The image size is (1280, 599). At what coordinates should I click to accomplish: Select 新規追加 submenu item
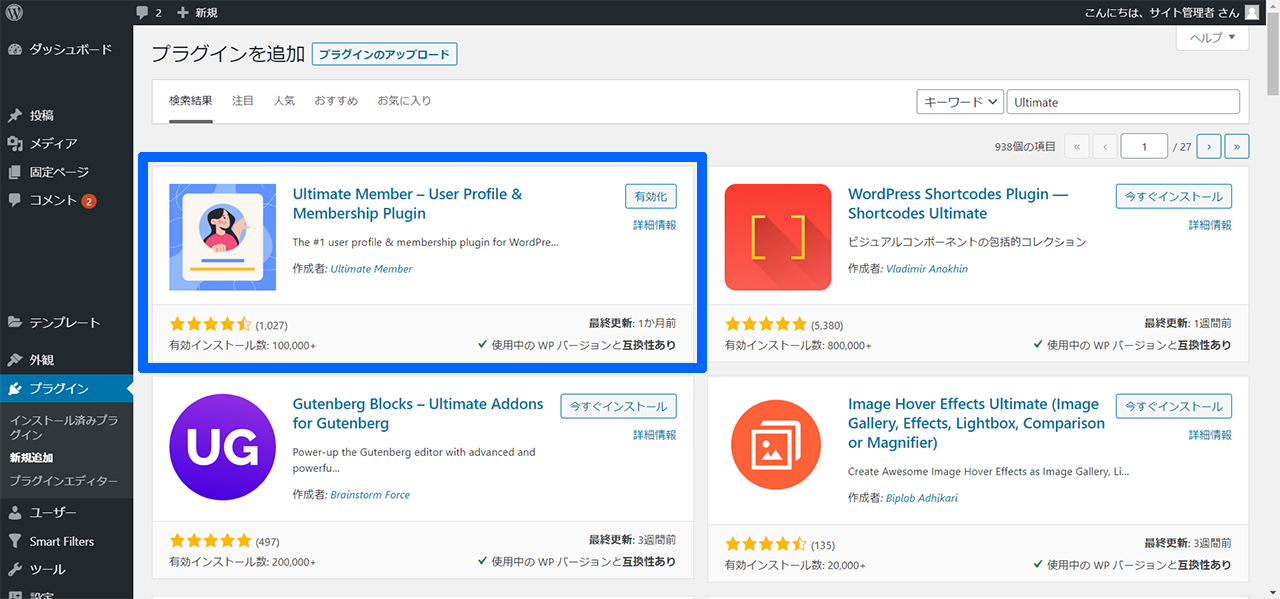[31, 457]
